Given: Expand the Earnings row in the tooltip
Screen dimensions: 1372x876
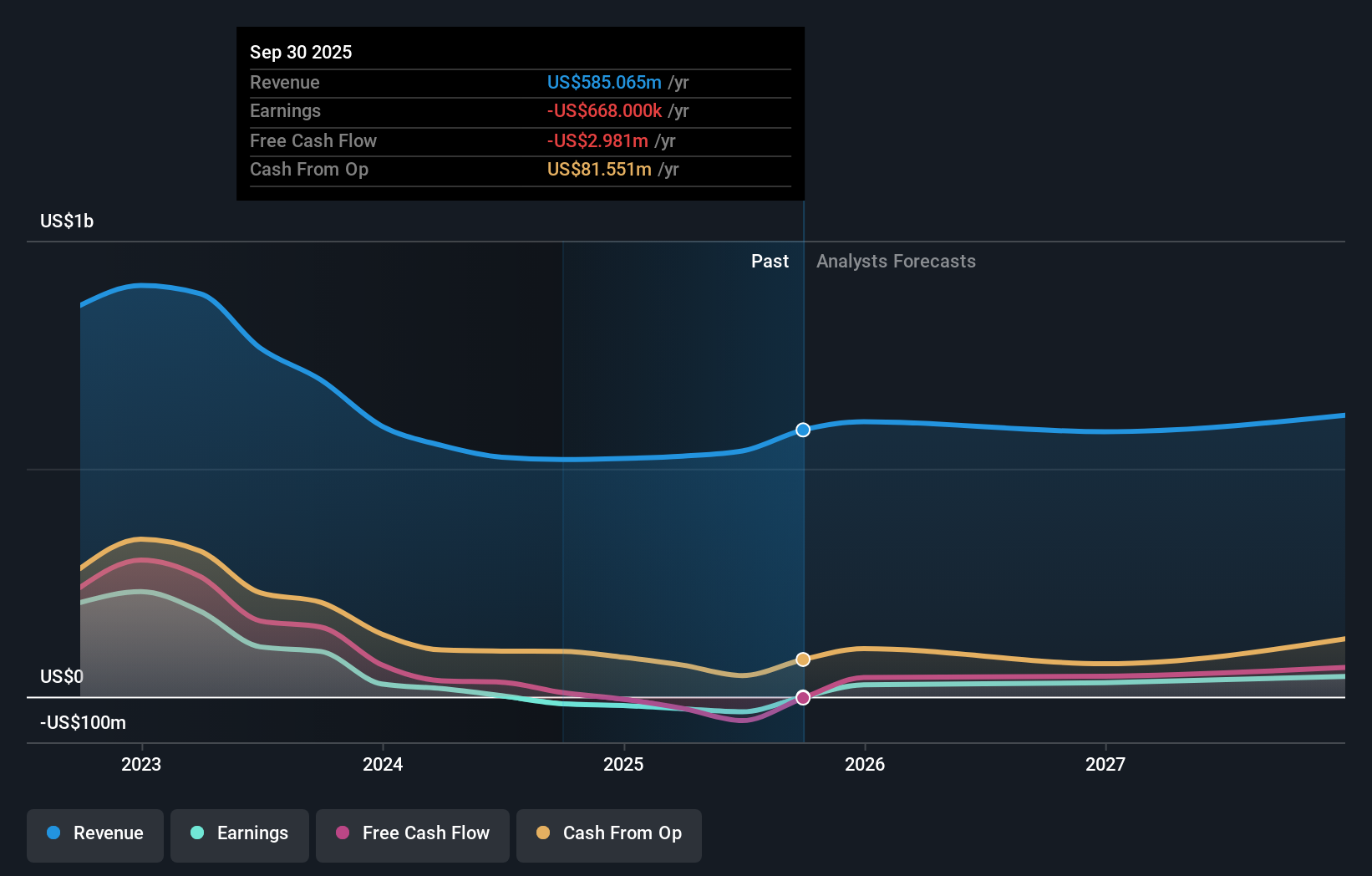Looking at the screenshot, I should 285,110.
